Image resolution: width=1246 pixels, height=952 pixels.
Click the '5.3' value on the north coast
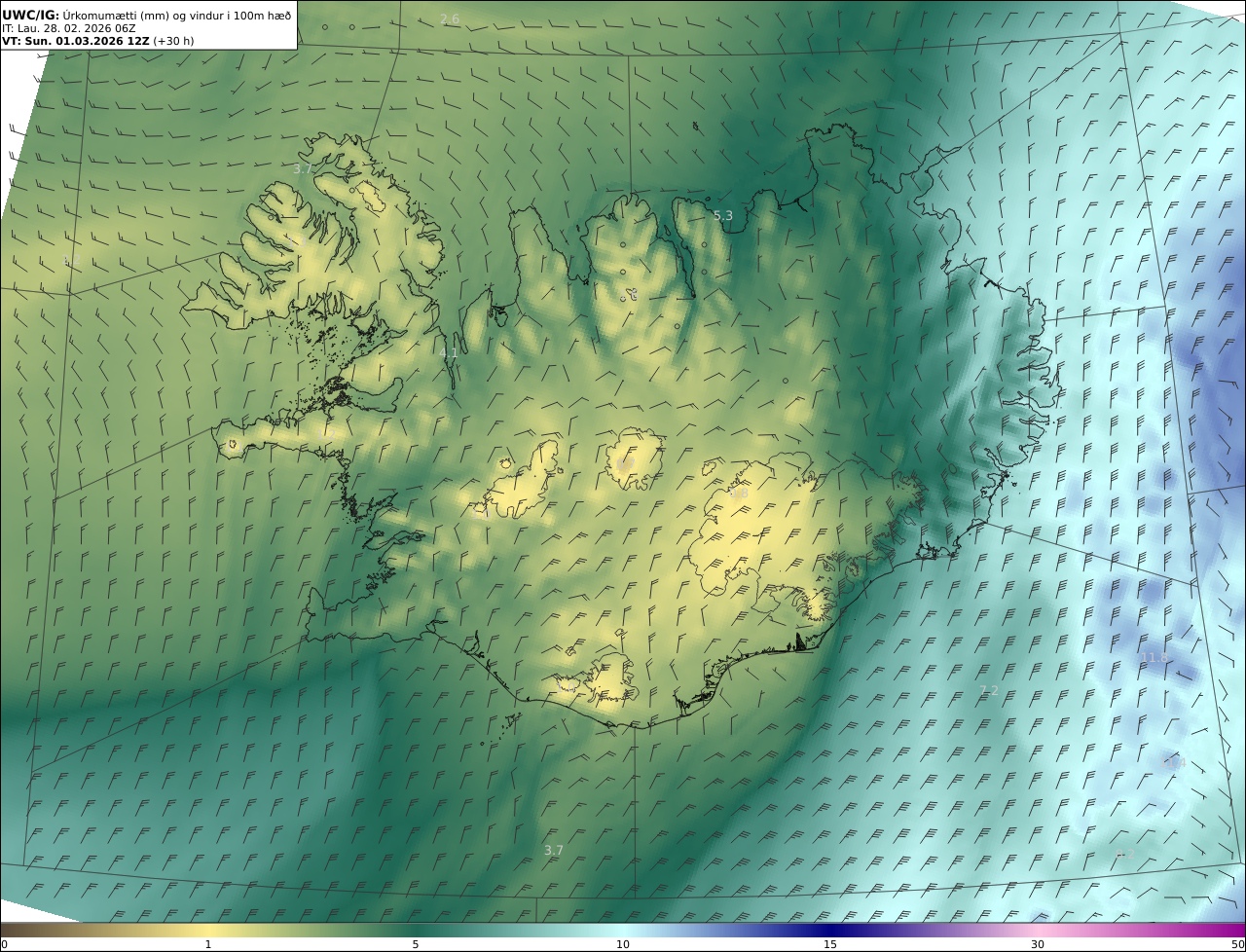point(722,216)
